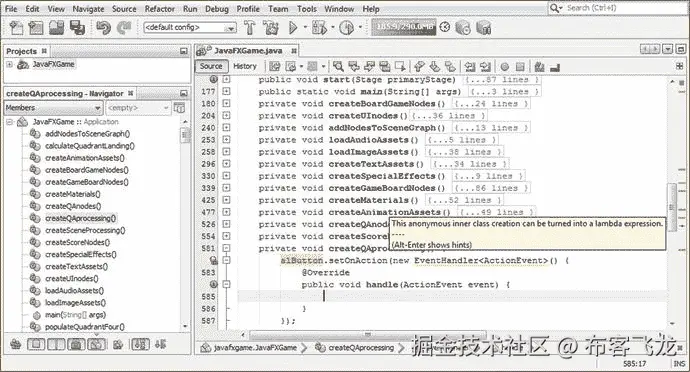Click the Shift Line Right icon
The width and height of the screenshot is (690, 372).
point(485,66)
